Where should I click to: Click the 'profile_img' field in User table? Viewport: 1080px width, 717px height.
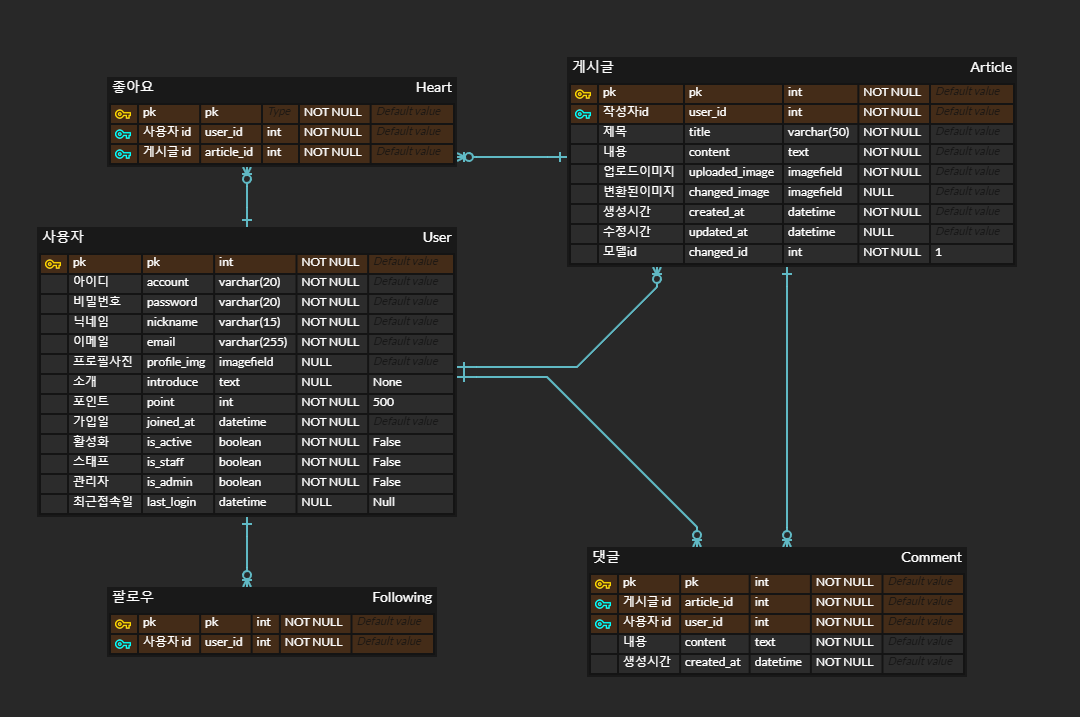tap(178, 362)
